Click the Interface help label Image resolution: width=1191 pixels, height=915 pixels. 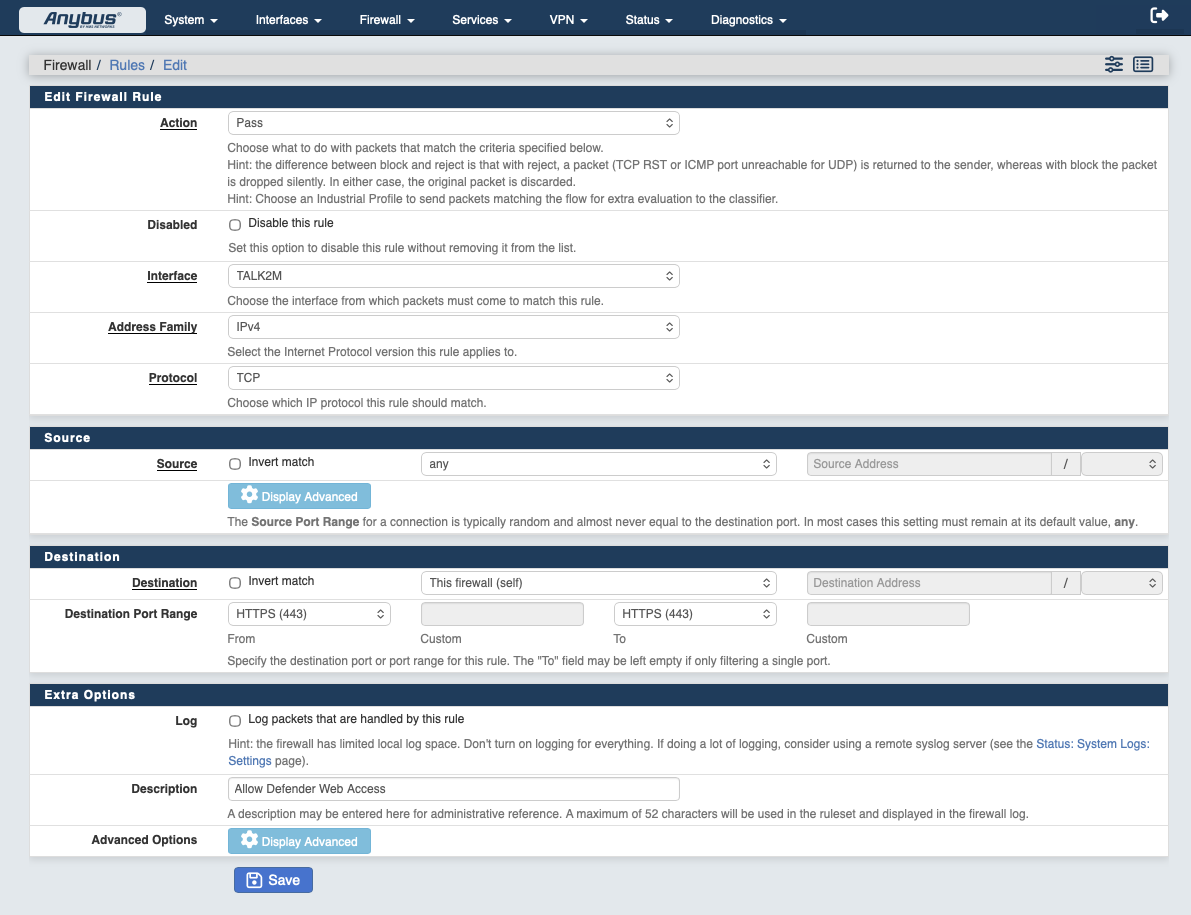point(172,276)
